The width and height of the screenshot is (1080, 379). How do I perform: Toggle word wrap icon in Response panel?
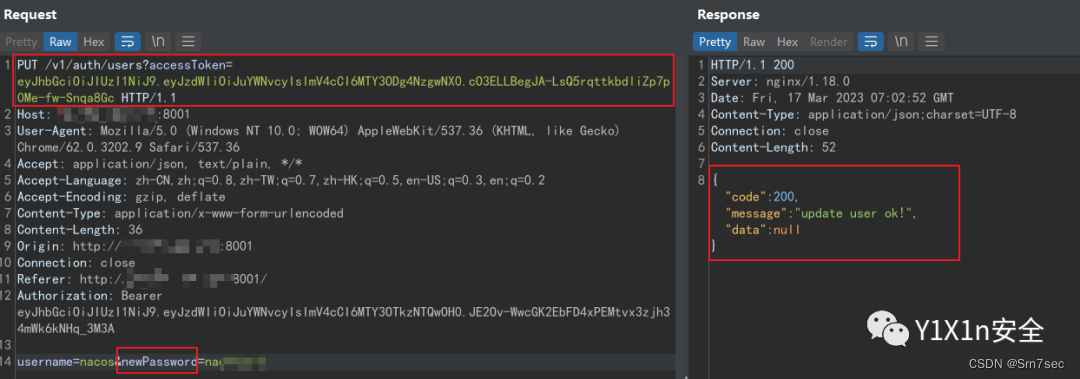point(871,42)
